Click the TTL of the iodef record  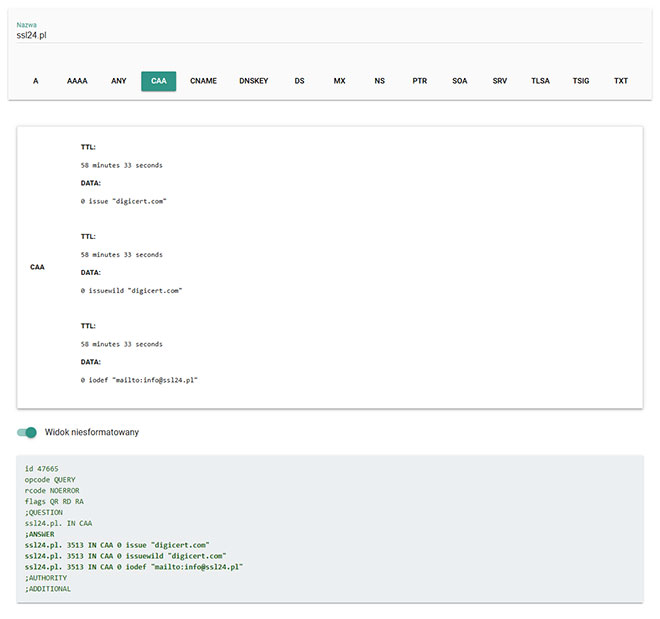point(122,344)
